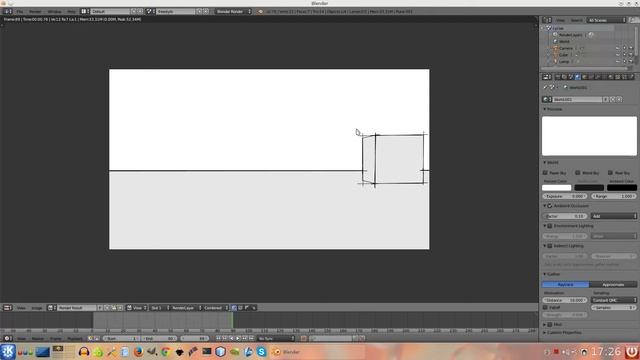Click the world datablock name field
The image size is (640, 360).
(x=577, y=99)
